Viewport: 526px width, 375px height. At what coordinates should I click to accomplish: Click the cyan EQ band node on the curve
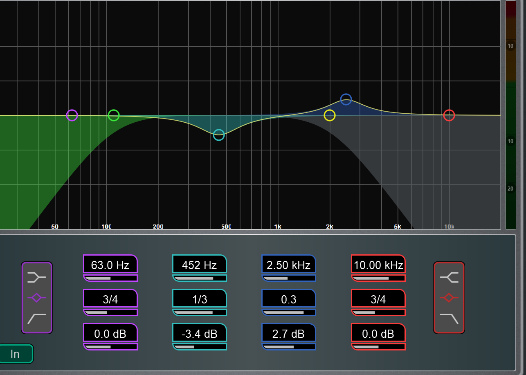point(219,135)
